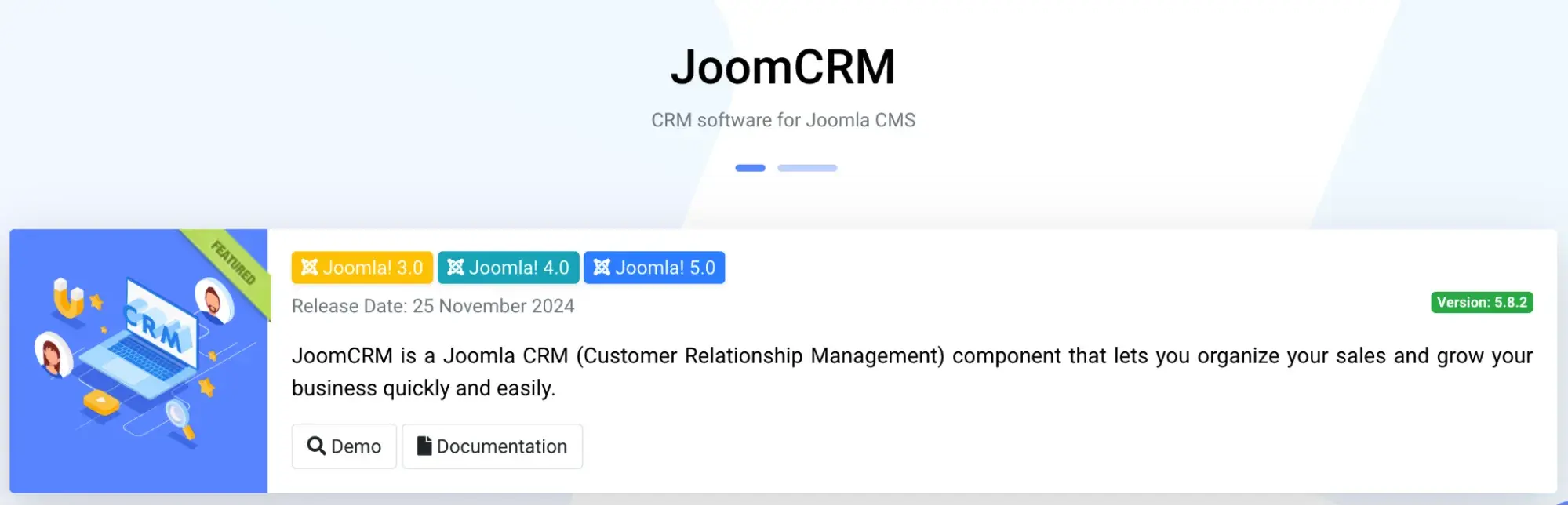Open the Documentation text label

(502, 446)
